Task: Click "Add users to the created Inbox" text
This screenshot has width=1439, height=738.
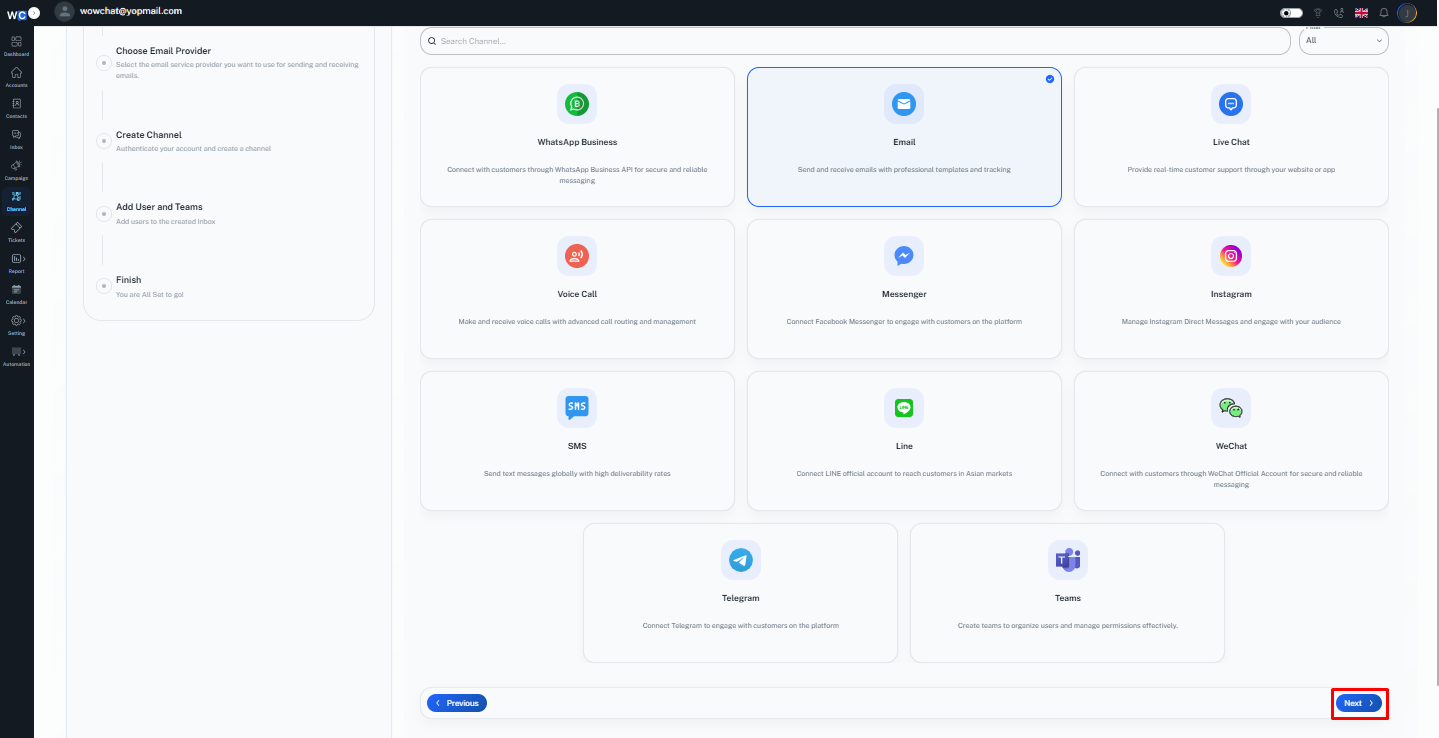Action: point(166,221)
